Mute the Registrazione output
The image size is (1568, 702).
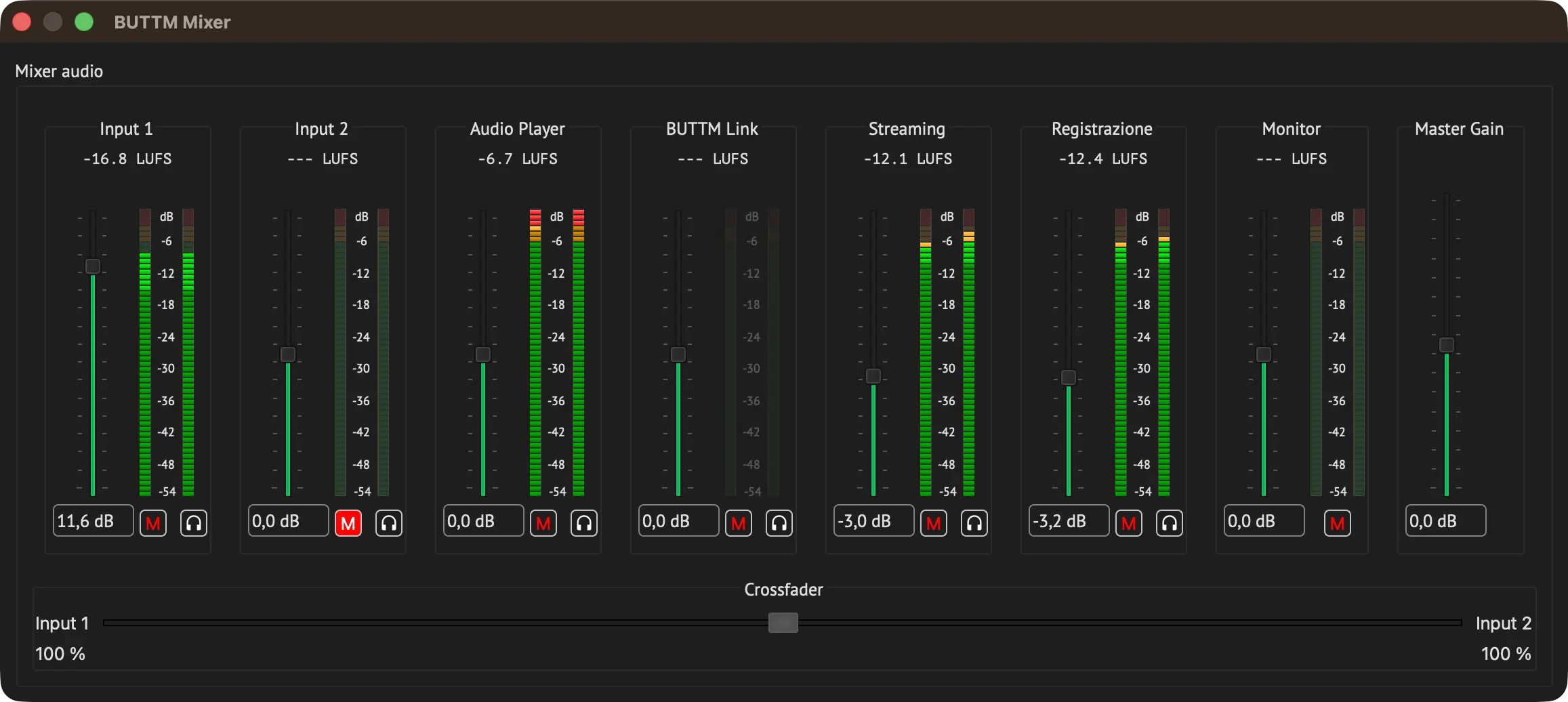(1129, 523)
